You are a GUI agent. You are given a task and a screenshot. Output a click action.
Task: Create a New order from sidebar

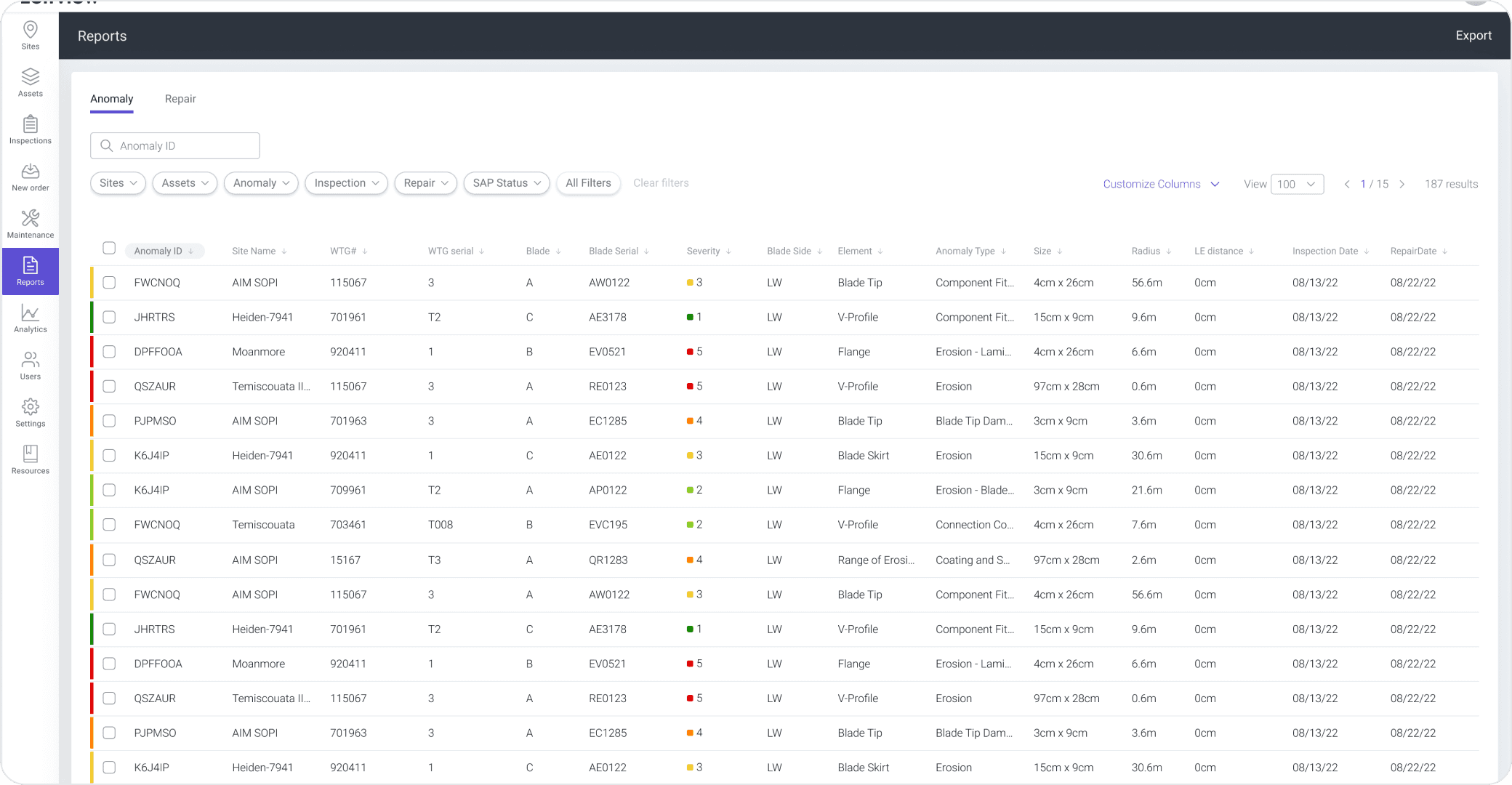(31, 177)
